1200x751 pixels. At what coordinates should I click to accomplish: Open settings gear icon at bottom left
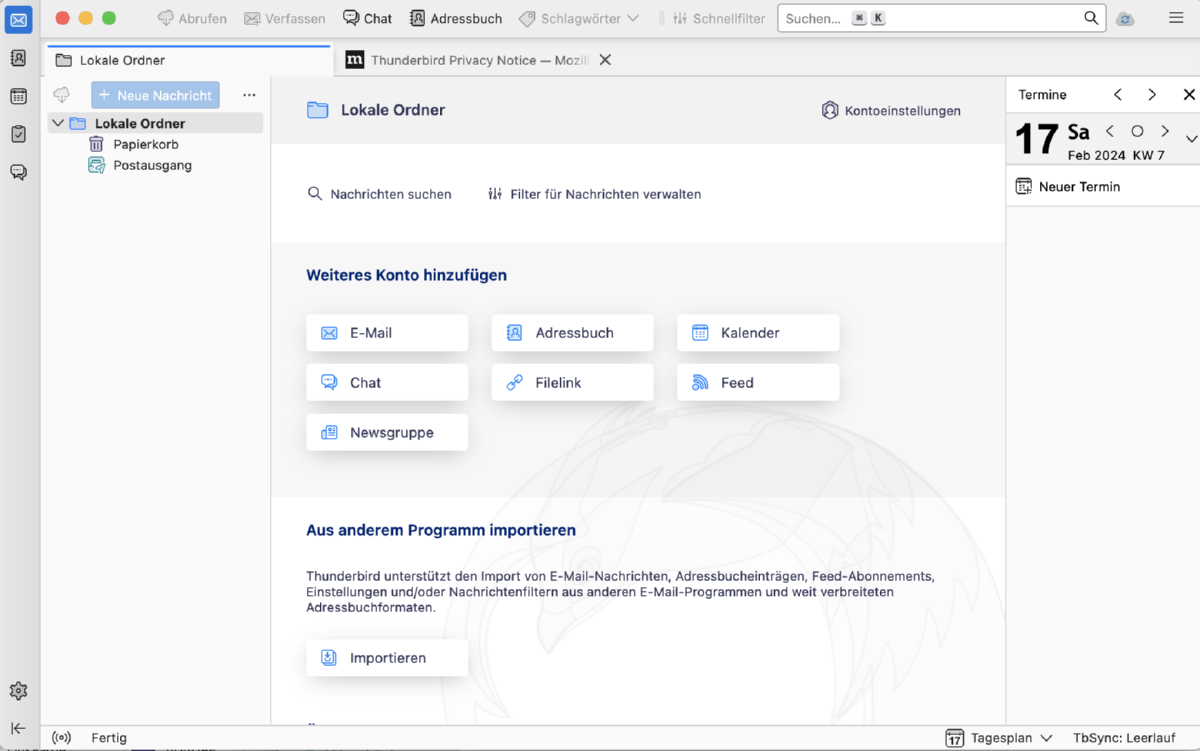click(x=18, y=691)
